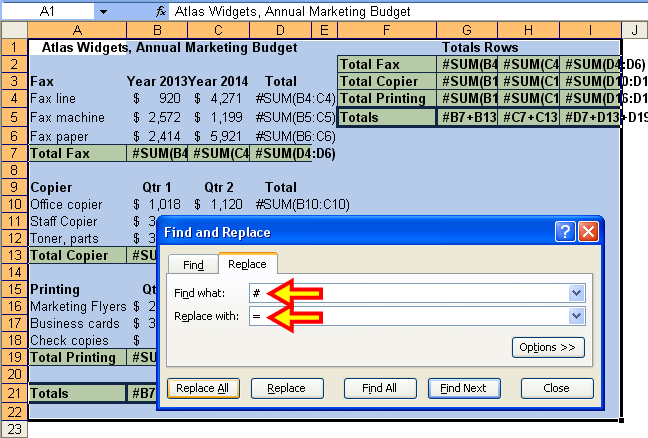Open the Name Box dropdown arrow
The image size is (648, 438).
tap(103, 12)
